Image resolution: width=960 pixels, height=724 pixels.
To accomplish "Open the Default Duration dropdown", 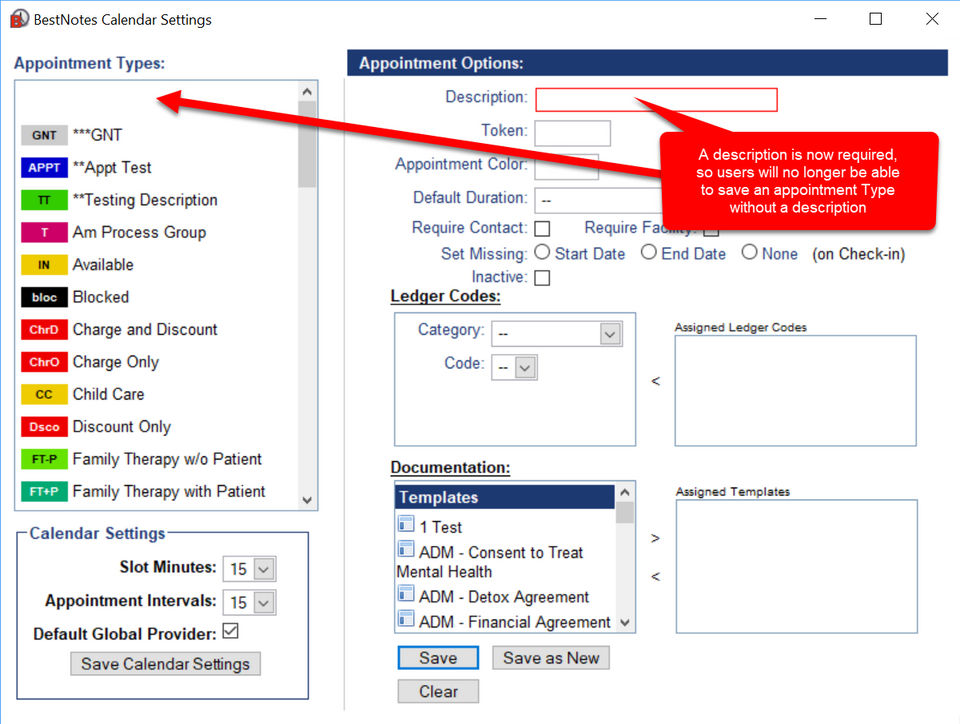I will [598, 200].
